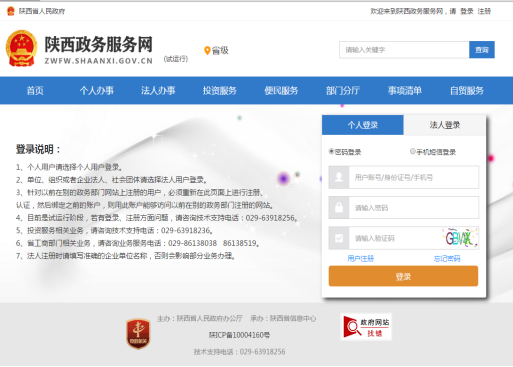Screen dimensions: 513x367
Task: Refresh the GBWX captcha image
Action: click(x=460, y=238)
